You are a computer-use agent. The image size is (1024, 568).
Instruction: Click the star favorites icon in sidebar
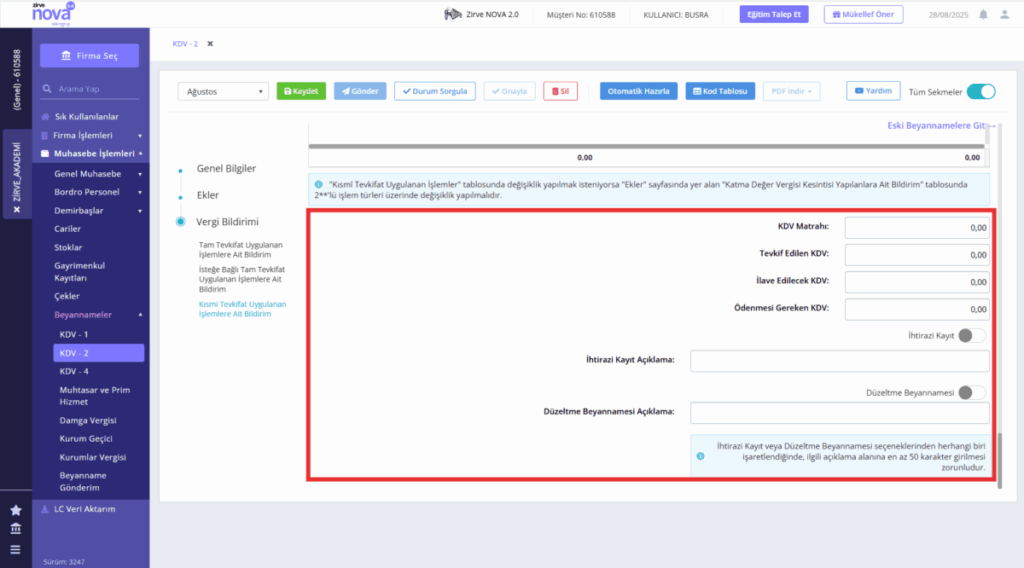16,510
